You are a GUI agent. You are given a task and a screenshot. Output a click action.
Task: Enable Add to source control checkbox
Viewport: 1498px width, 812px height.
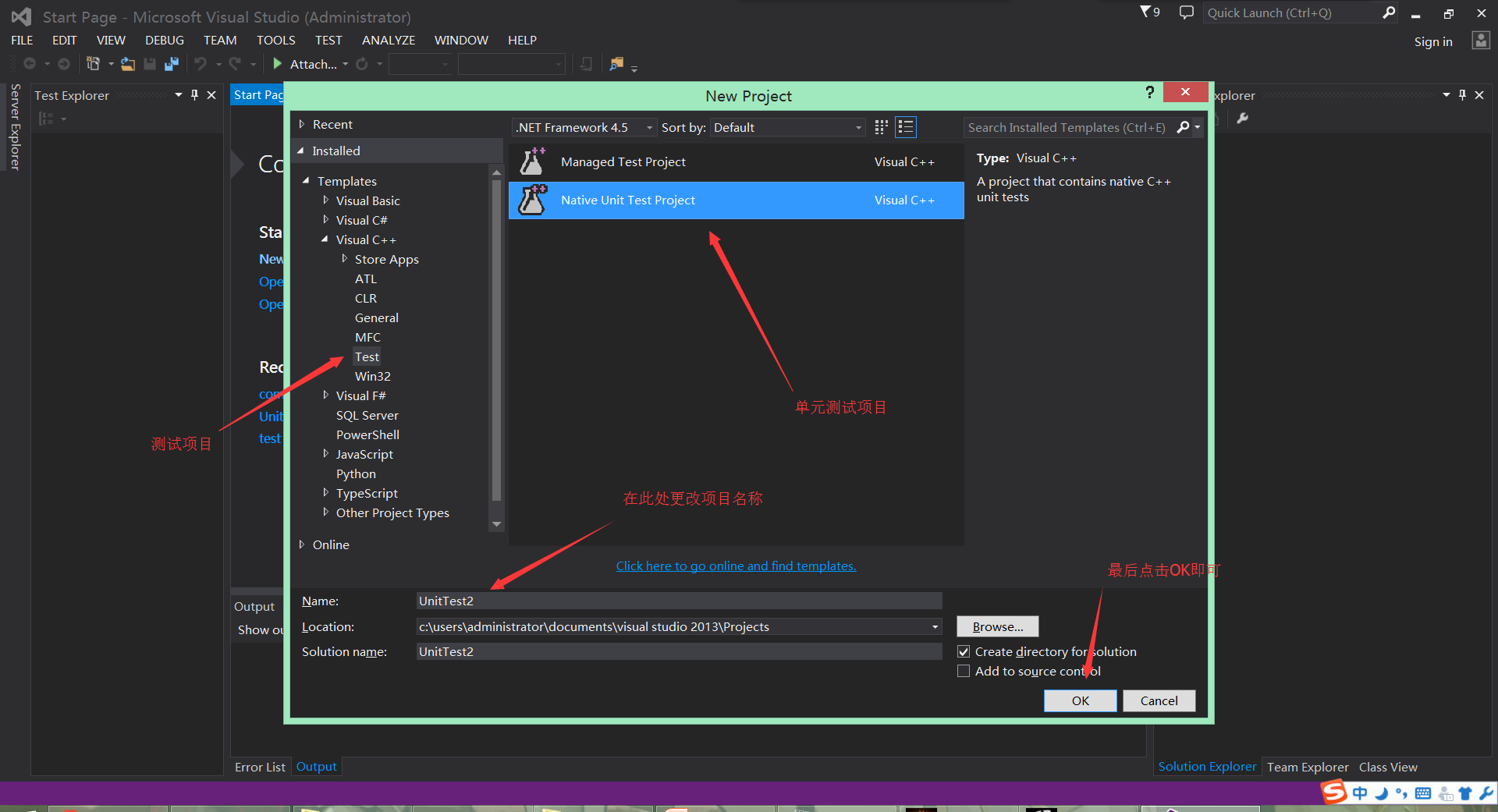coord(964,671)
